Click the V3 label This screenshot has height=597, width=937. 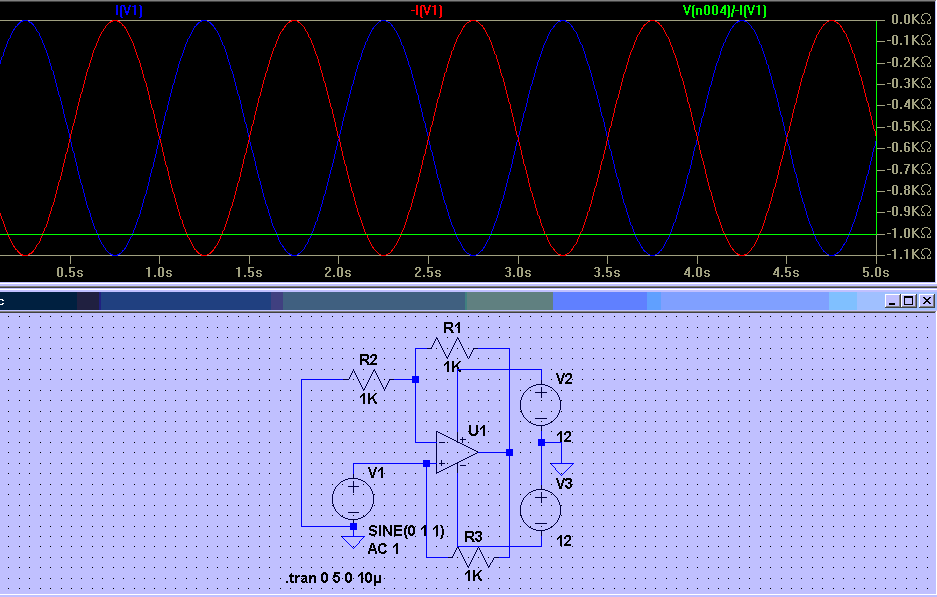[x=564, y=483]
